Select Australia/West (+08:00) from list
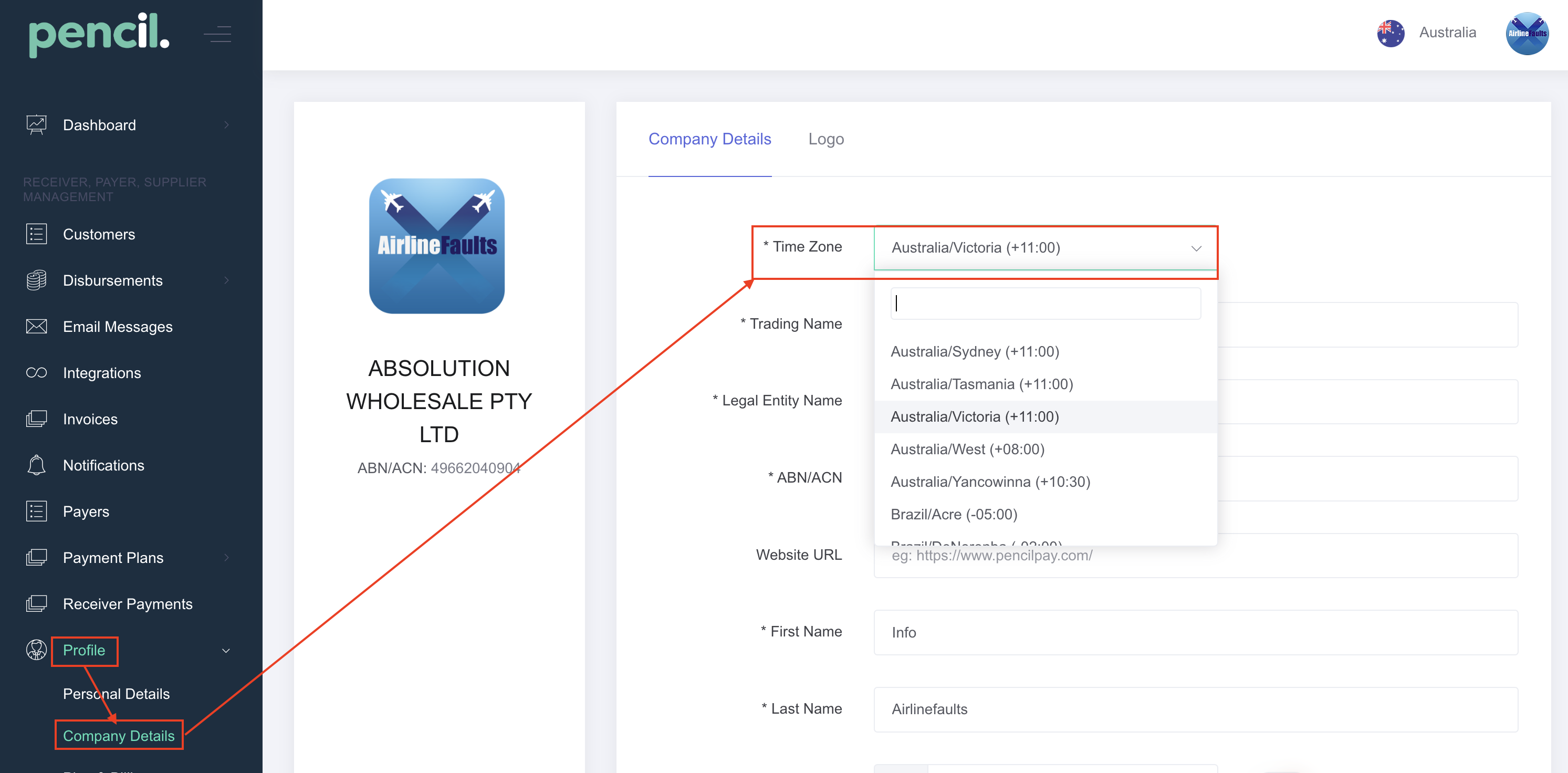1568x773 pixels. (967, 449)
